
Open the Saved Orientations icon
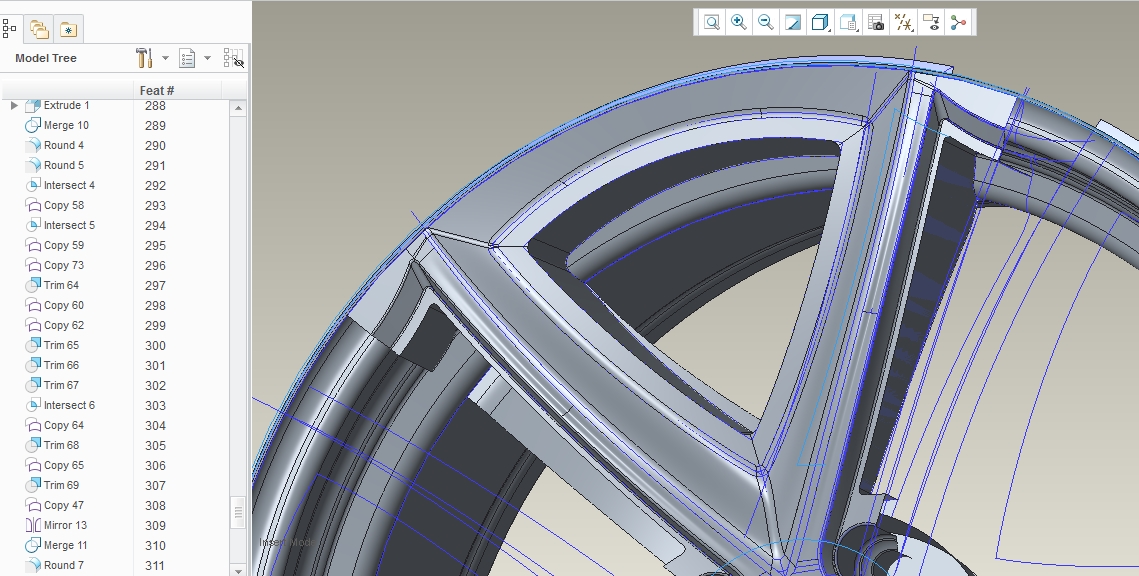point(848,23)
